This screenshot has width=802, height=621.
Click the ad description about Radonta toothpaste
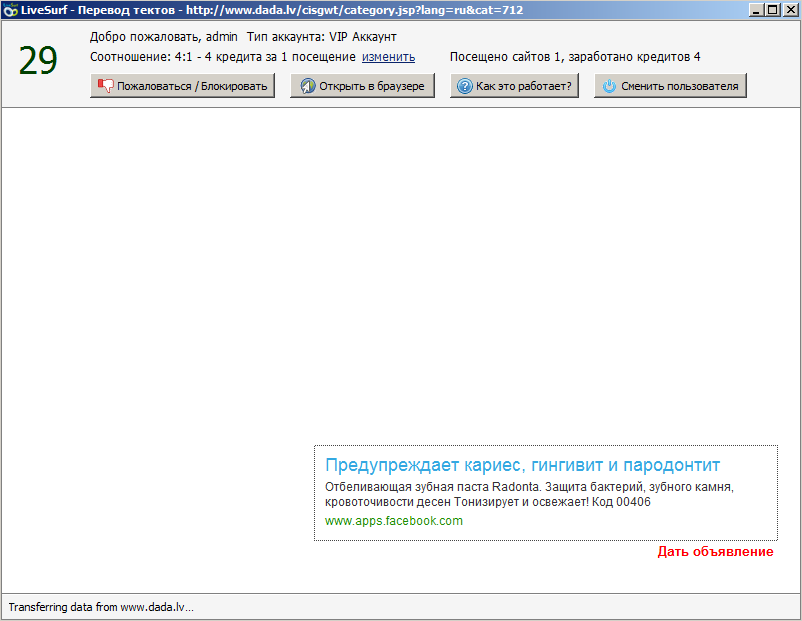[x=529, y=494]
